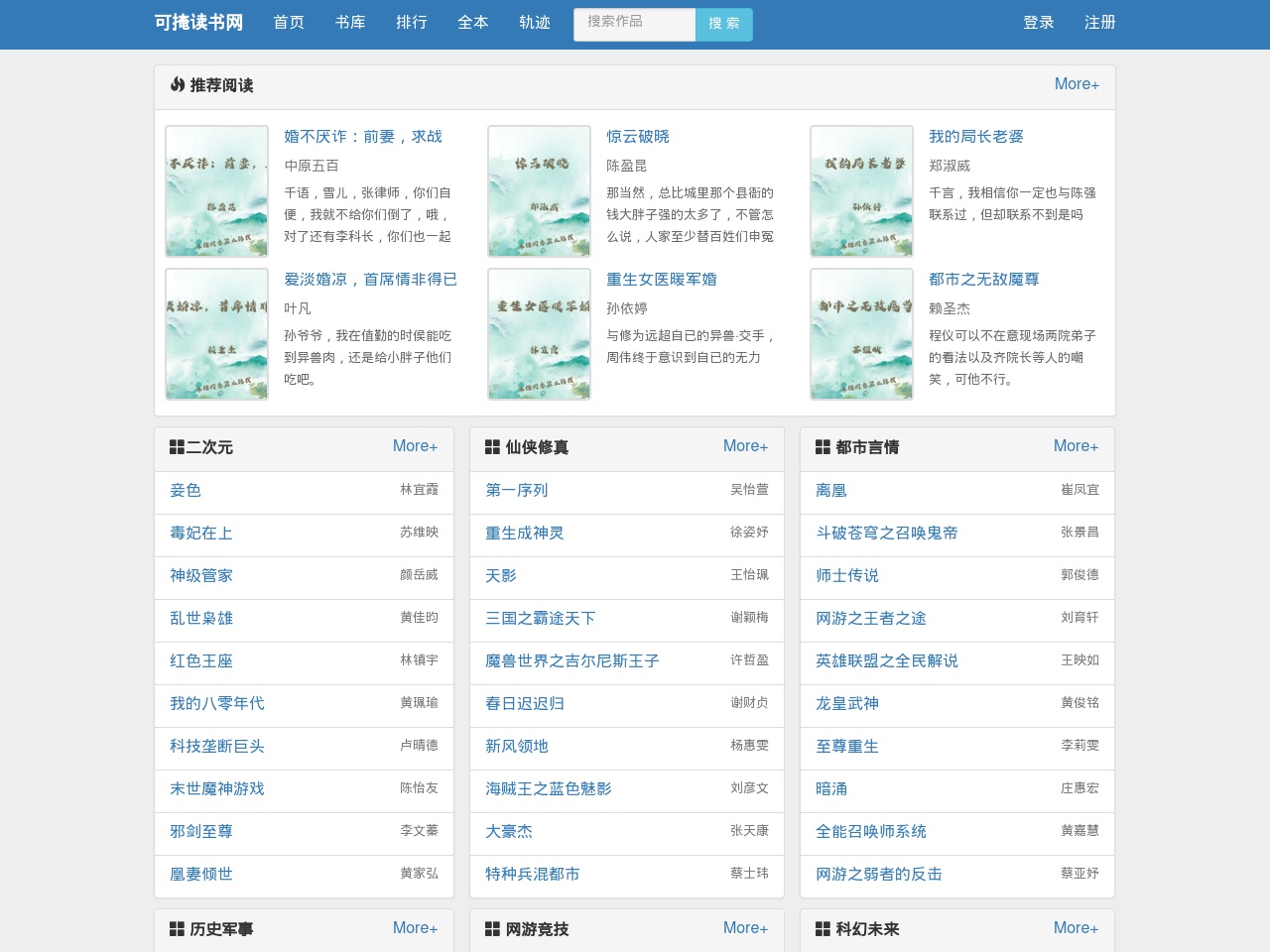Open the 神级管家 book link
Image resolution: width=1270 pixels, height=952 pixels.
pos(201,575)
